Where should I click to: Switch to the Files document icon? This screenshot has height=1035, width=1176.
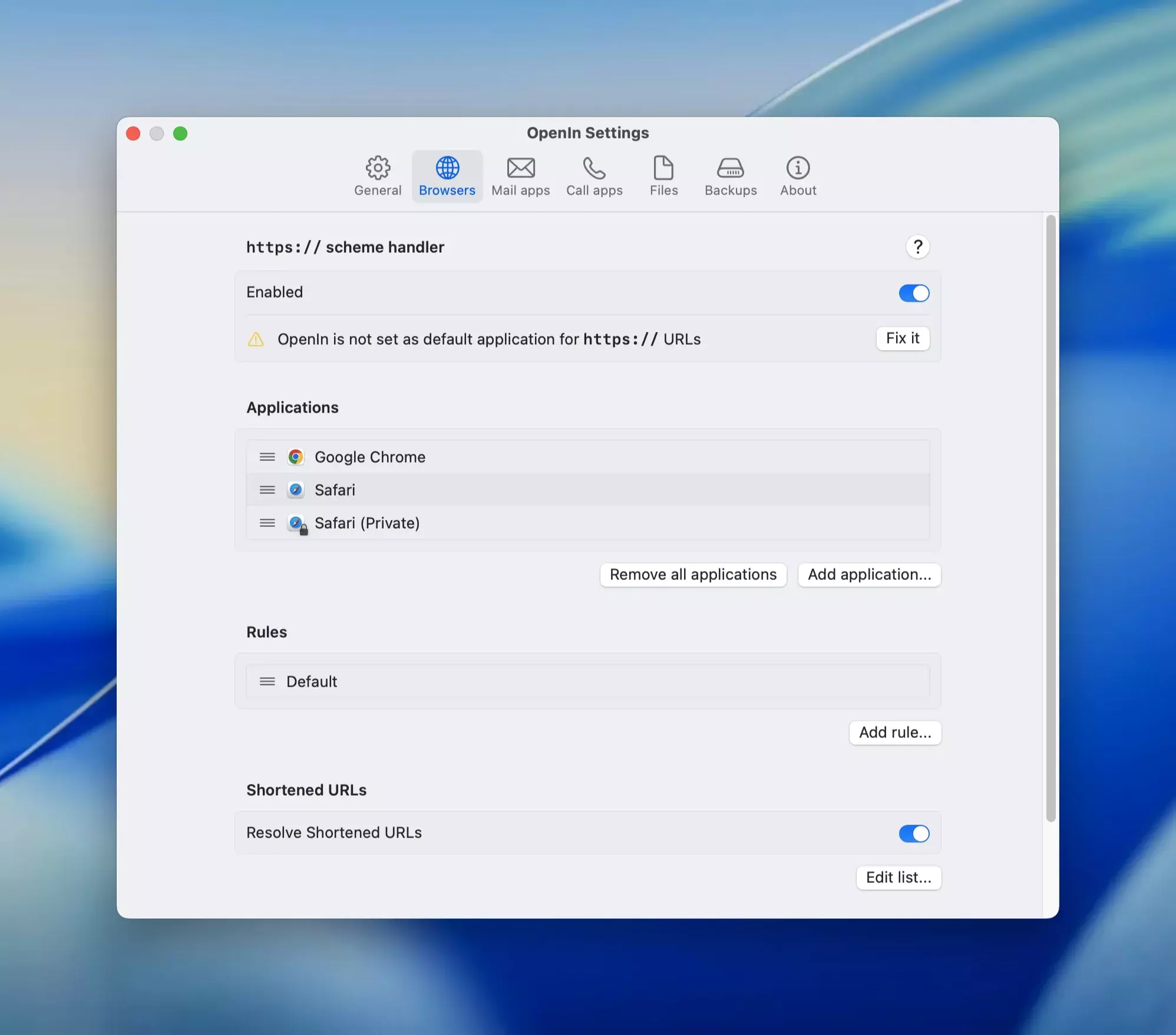663,168
